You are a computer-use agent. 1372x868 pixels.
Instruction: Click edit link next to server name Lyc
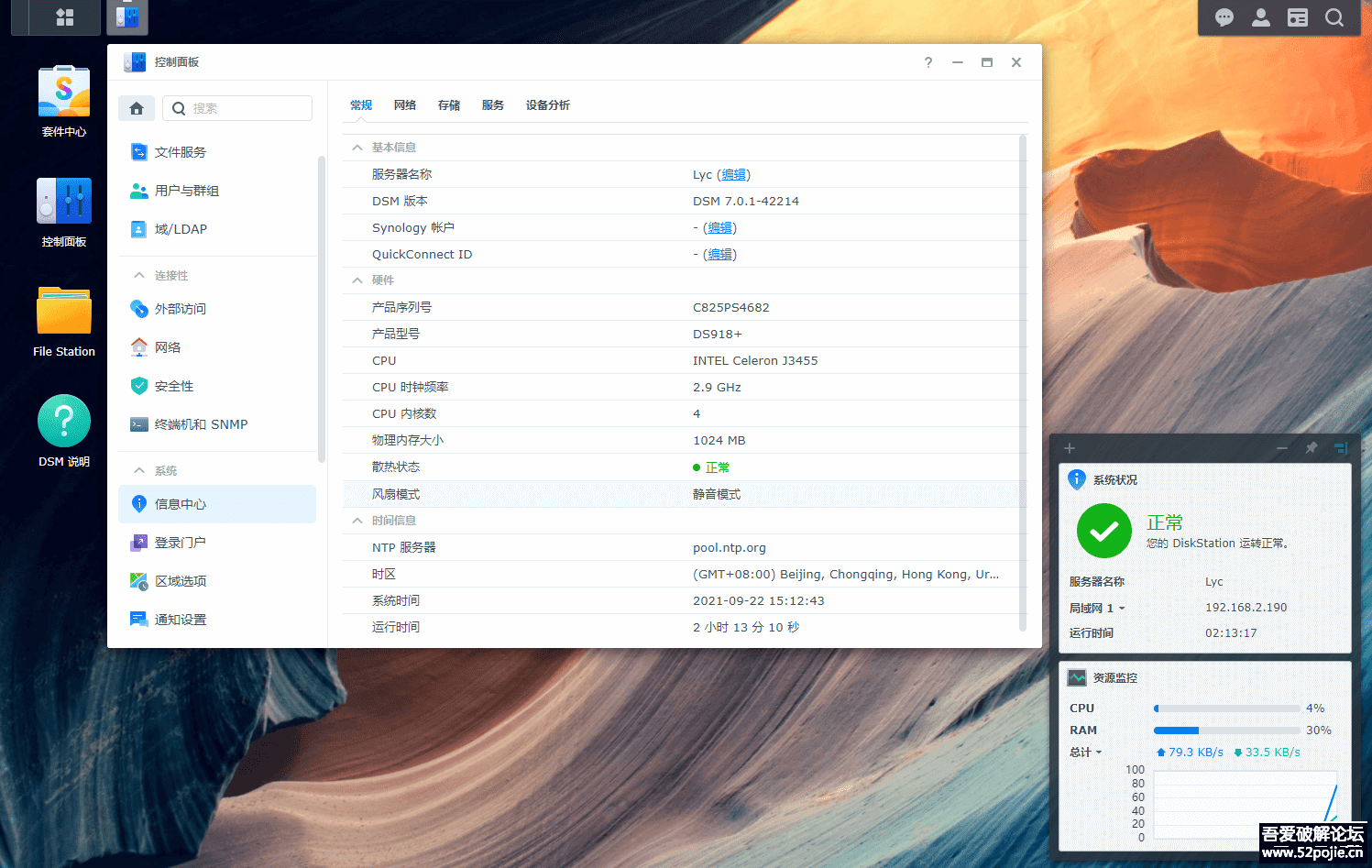point(733,175)
